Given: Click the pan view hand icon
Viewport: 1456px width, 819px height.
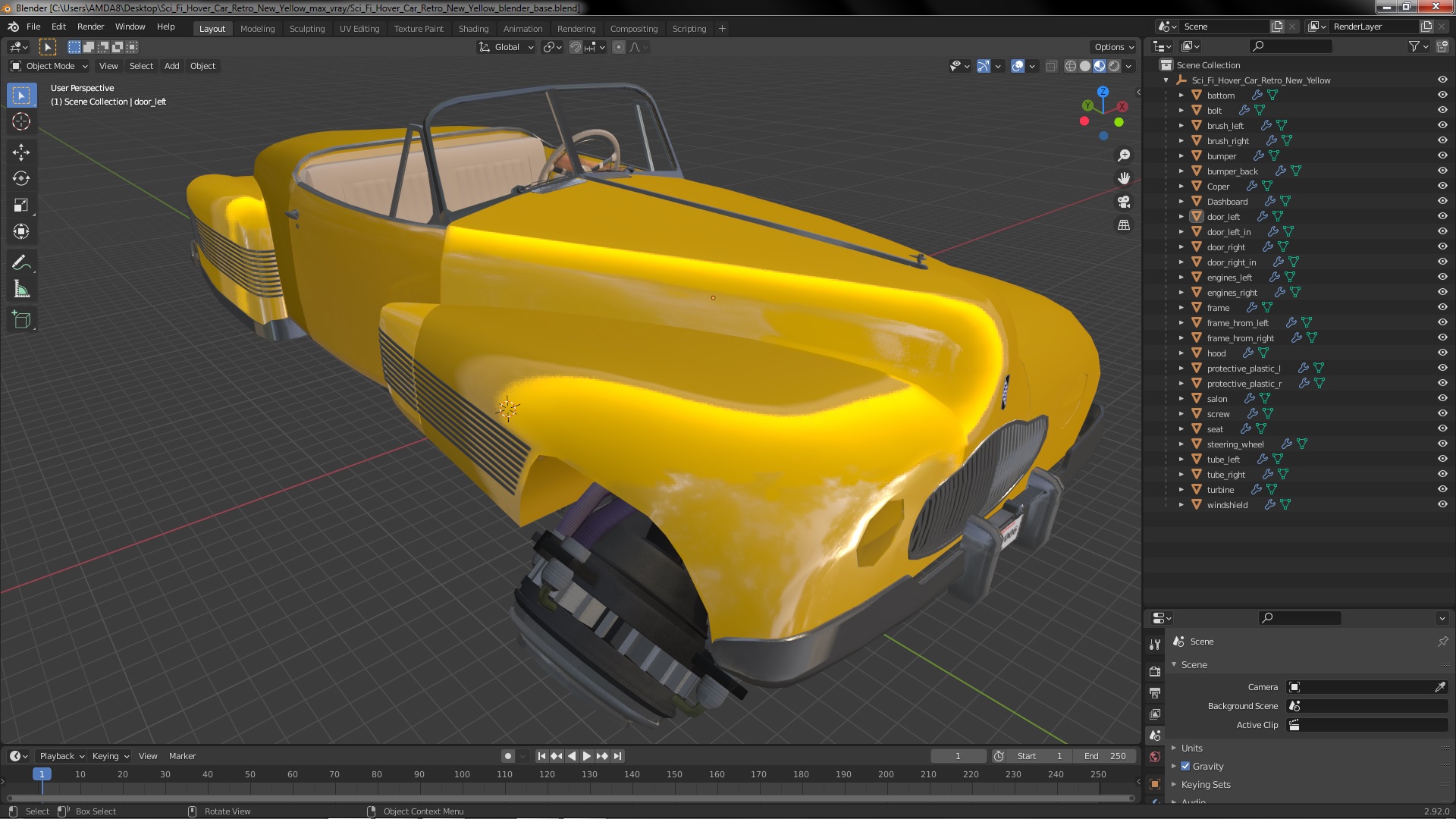Looking at the screenshot, I should click(1124, 178).
